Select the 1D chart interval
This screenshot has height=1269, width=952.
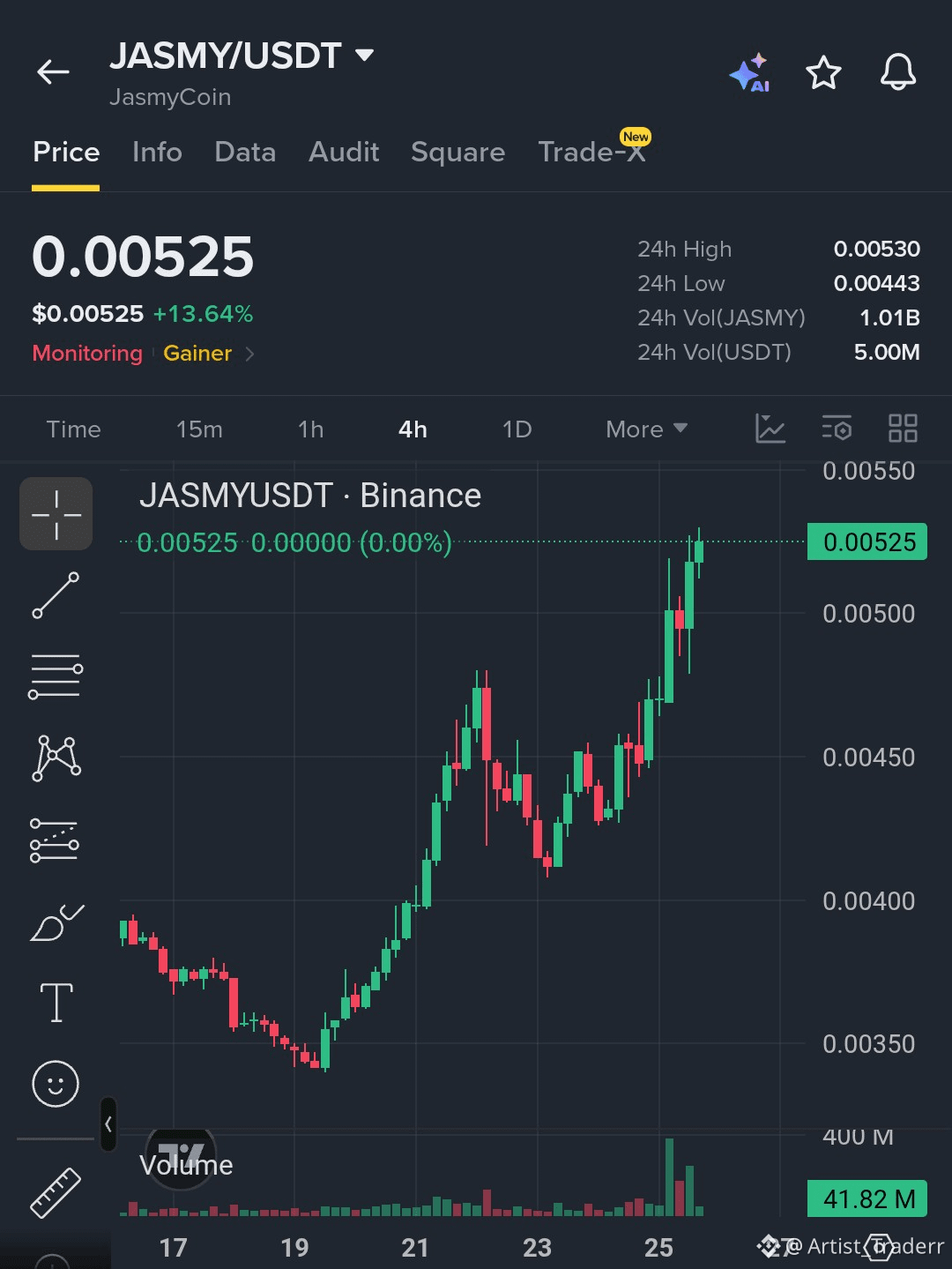pos(517,429)
